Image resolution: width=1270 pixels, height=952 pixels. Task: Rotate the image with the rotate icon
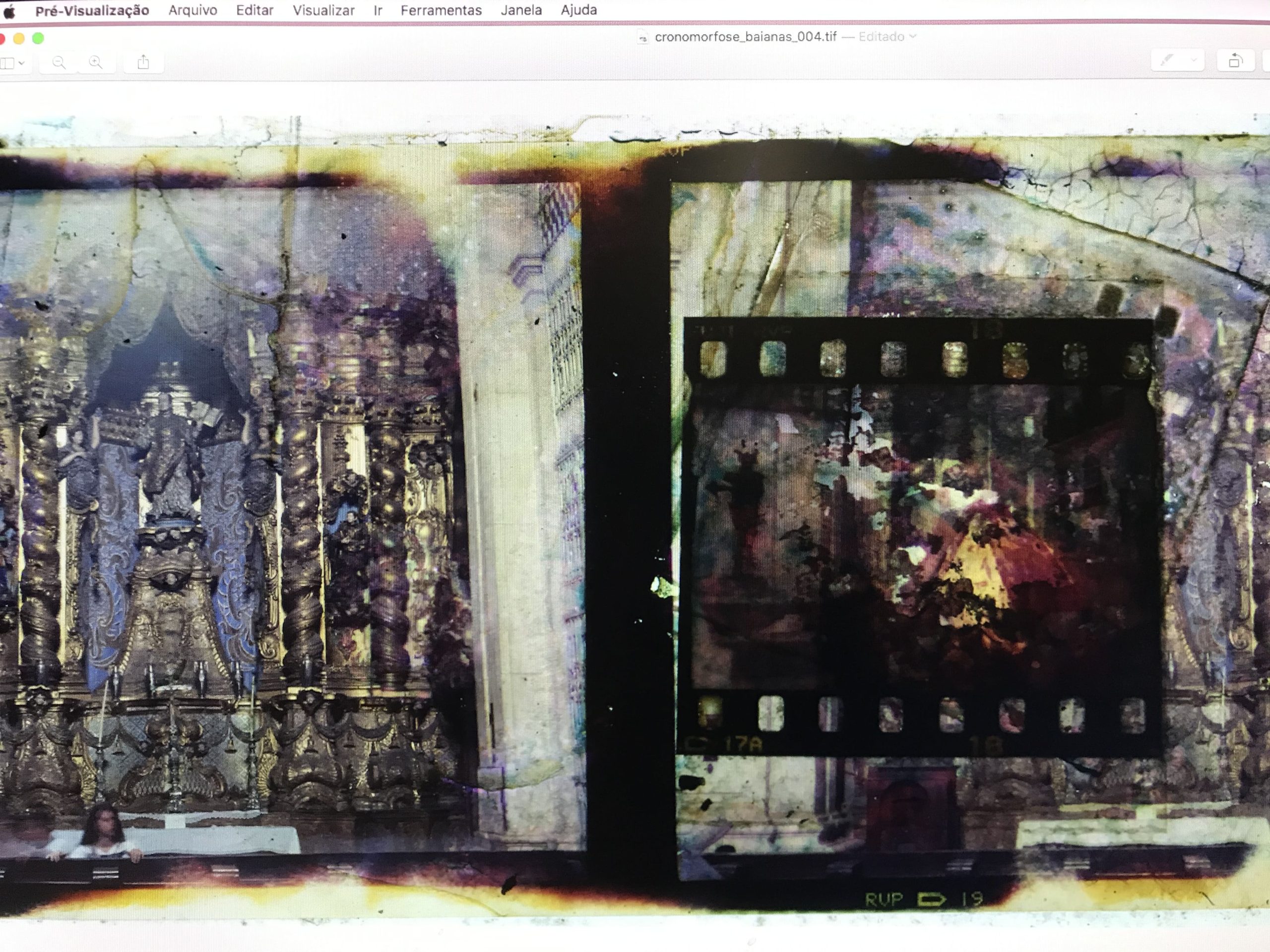(x=1235, y=61)
